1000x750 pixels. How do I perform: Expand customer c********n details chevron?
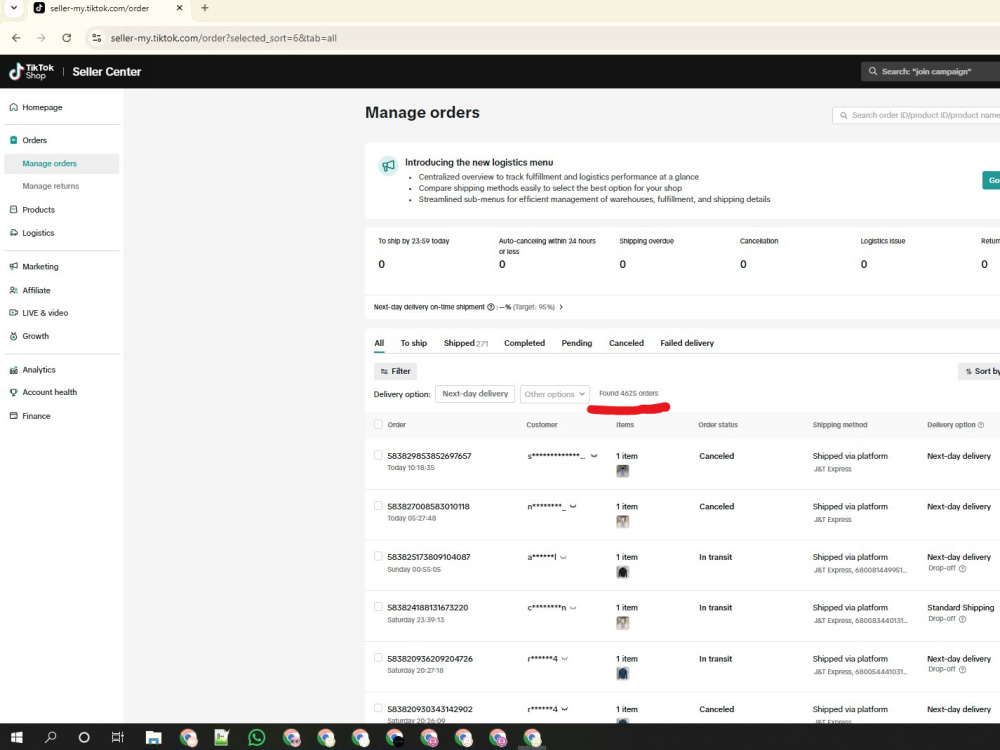point(573,608)
